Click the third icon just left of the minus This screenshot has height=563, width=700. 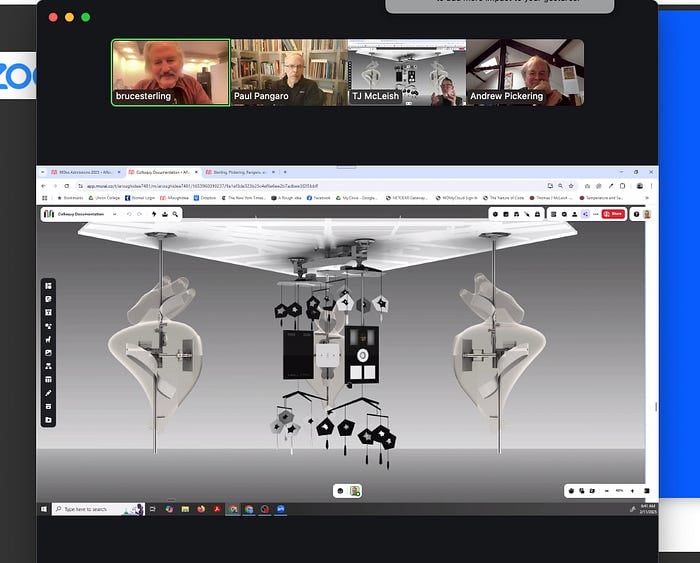pos(592,491)
